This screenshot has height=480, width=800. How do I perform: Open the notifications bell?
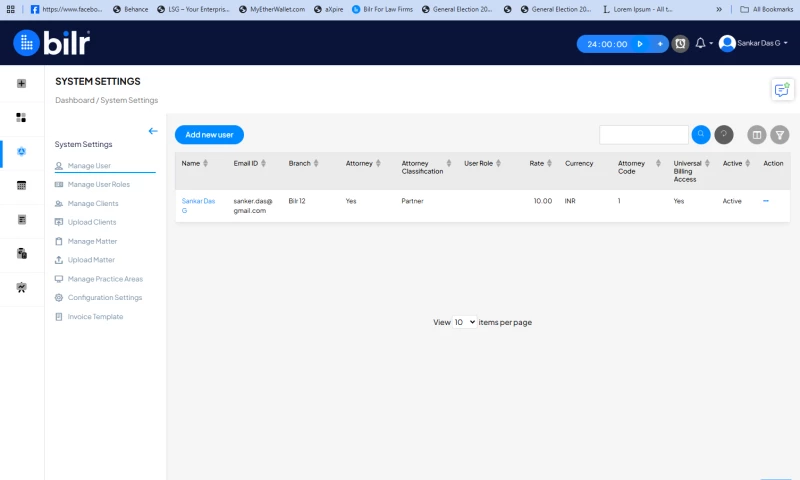(x=701, y=43)
